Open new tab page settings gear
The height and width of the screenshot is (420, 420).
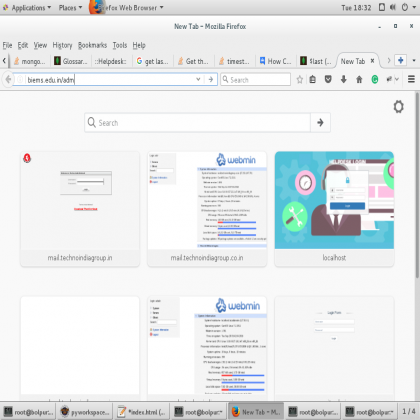tap(398, 107)
